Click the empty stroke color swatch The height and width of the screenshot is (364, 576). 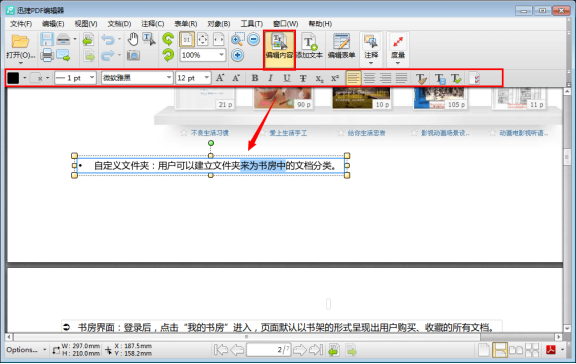36,78
